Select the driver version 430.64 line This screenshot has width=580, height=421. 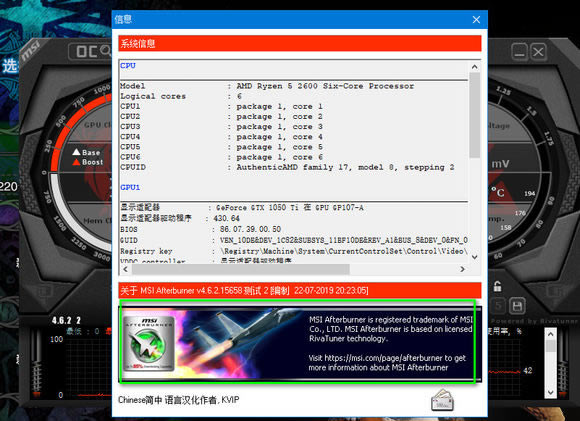(180, 218)
